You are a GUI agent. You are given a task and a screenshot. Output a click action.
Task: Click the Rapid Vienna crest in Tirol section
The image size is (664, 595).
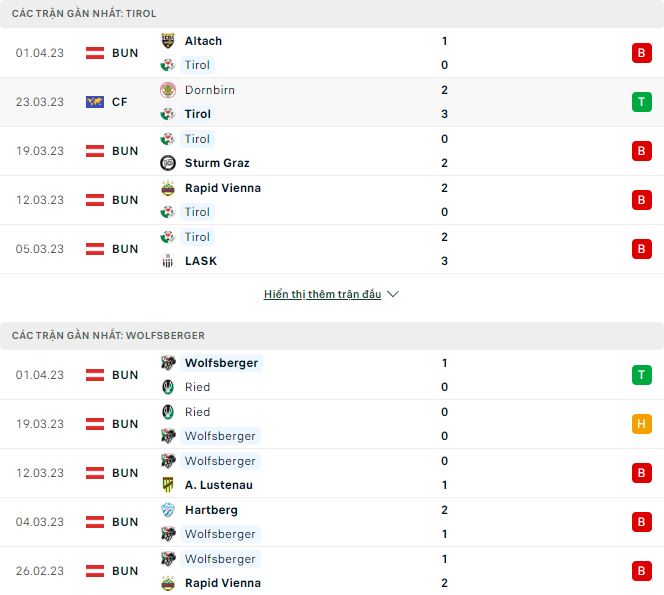click(x=168, y=188)
